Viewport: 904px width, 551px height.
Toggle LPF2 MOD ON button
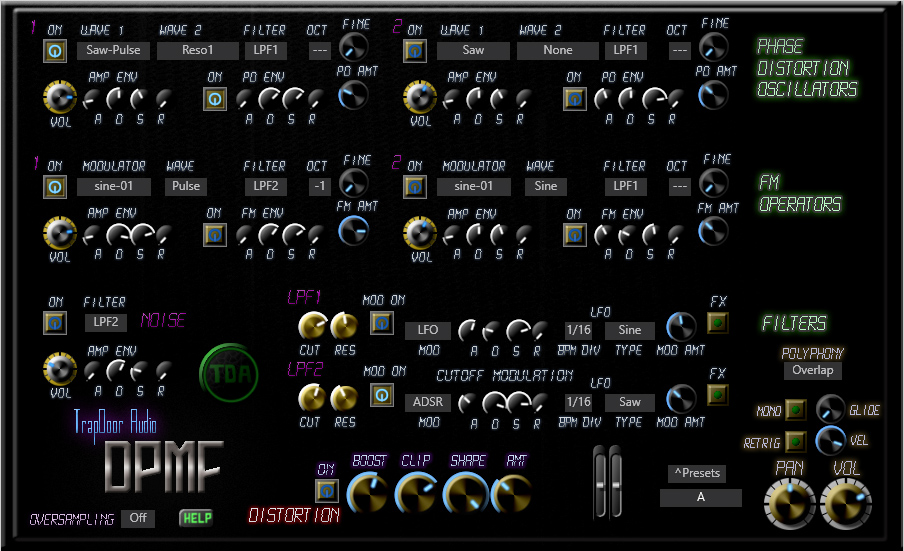pos(382,395)
